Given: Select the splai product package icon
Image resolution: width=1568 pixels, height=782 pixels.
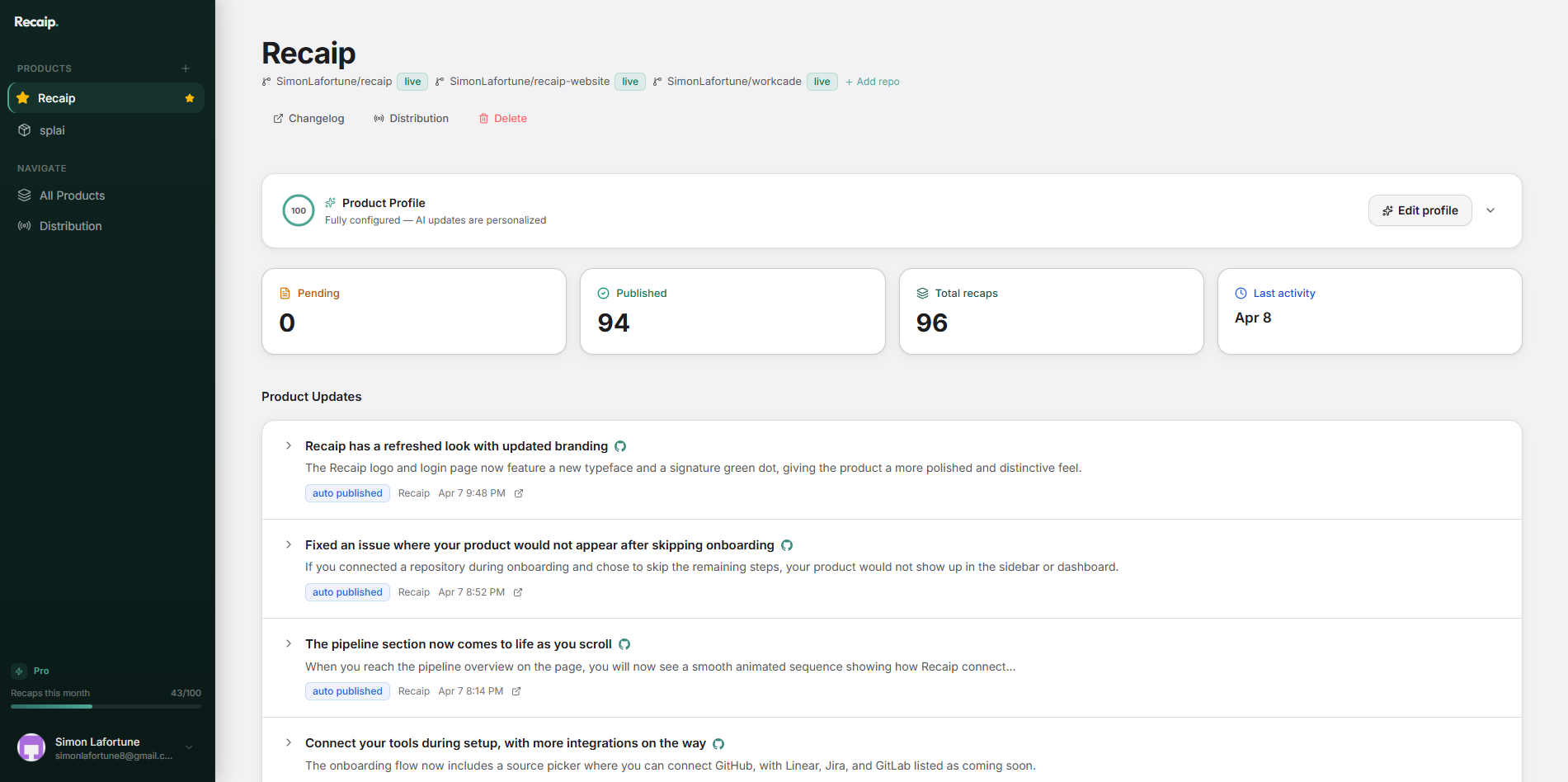Looking at the screenshot, I should pyautogui.click(x=24, y=130).
